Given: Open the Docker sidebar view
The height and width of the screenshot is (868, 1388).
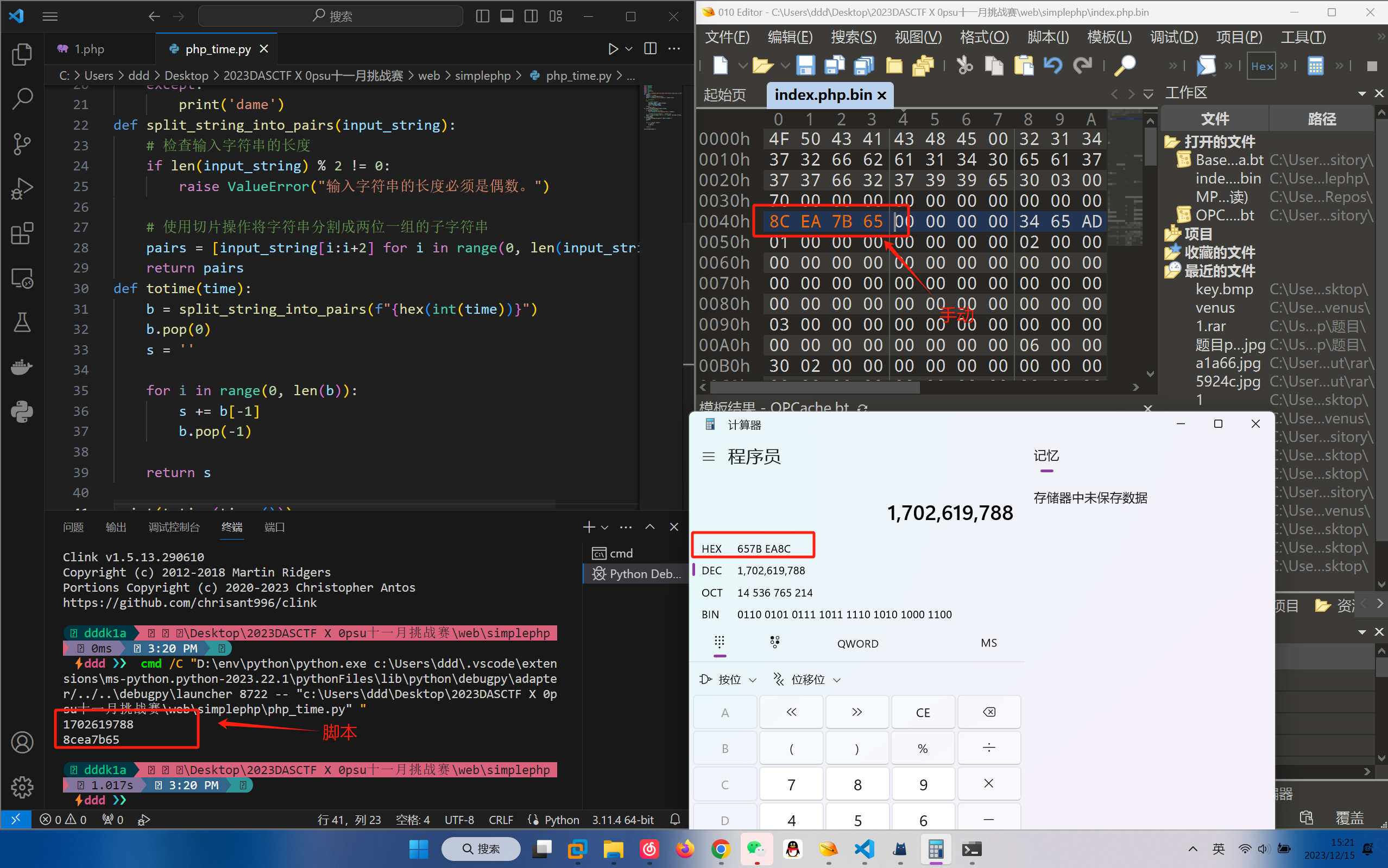Looking at the screenshot, I should 22,367.
